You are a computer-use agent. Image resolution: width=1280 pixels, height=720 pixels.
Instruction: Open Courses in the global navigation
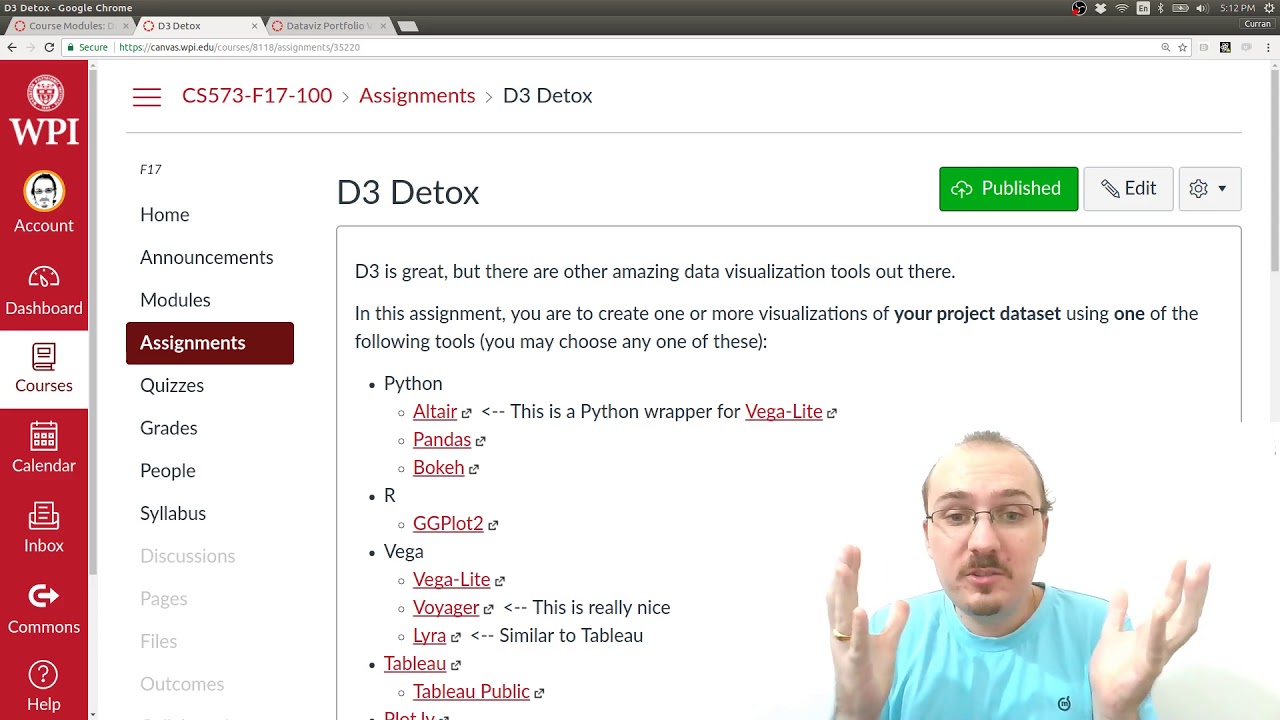(44, 368)
